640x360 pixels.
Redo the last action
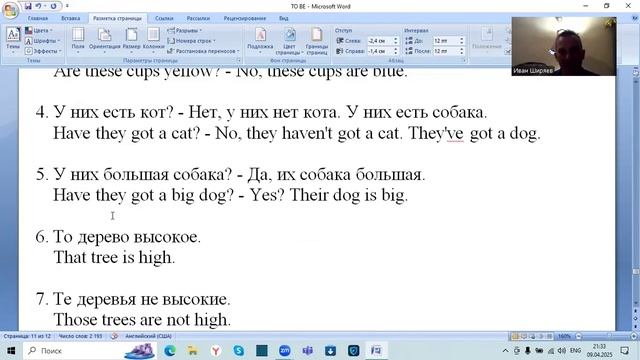click(x=53, y=6)
